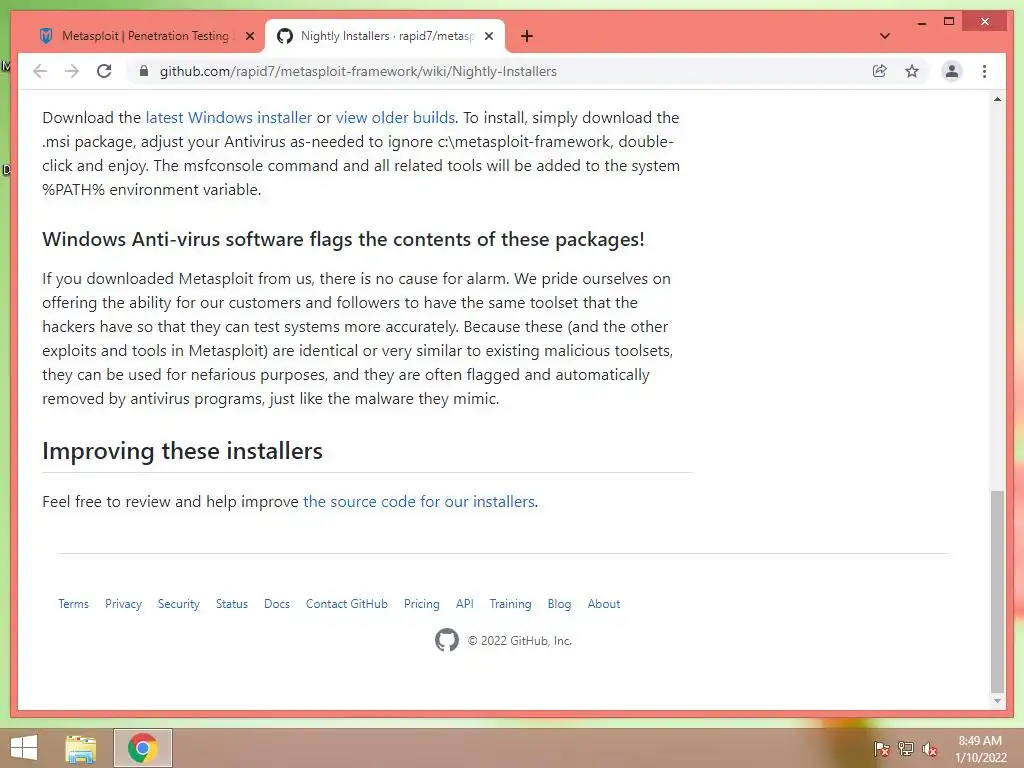This screenshot has width=1024, height=768.
Task: Open a new tab with plus button
Action: pos(527,36)
